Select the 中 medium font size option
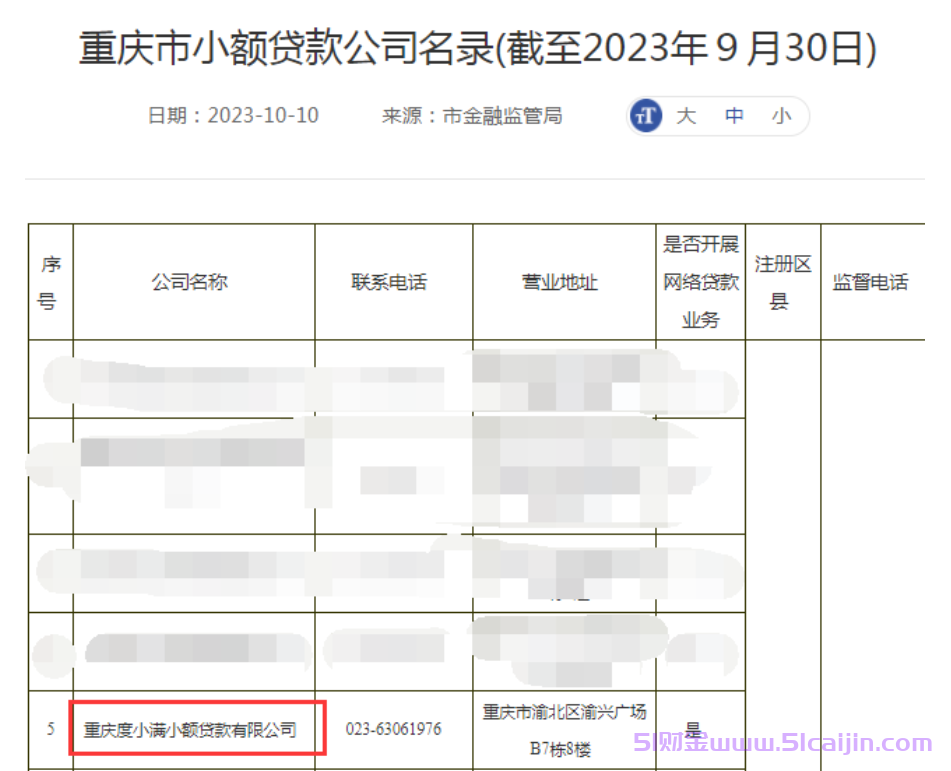 [x=734, y=116]
